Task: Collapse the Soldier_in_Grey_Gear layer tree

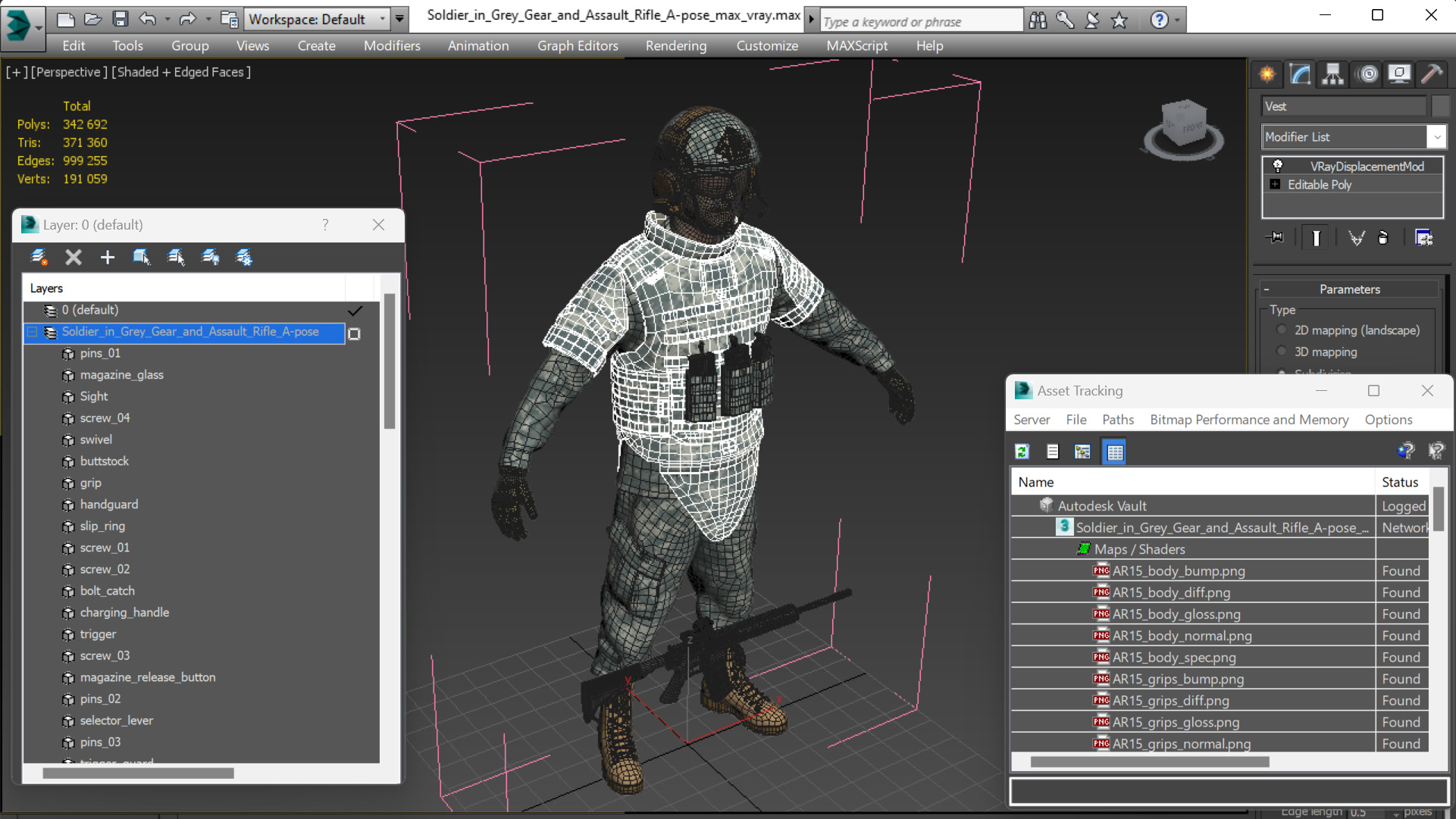Action: 33,332
